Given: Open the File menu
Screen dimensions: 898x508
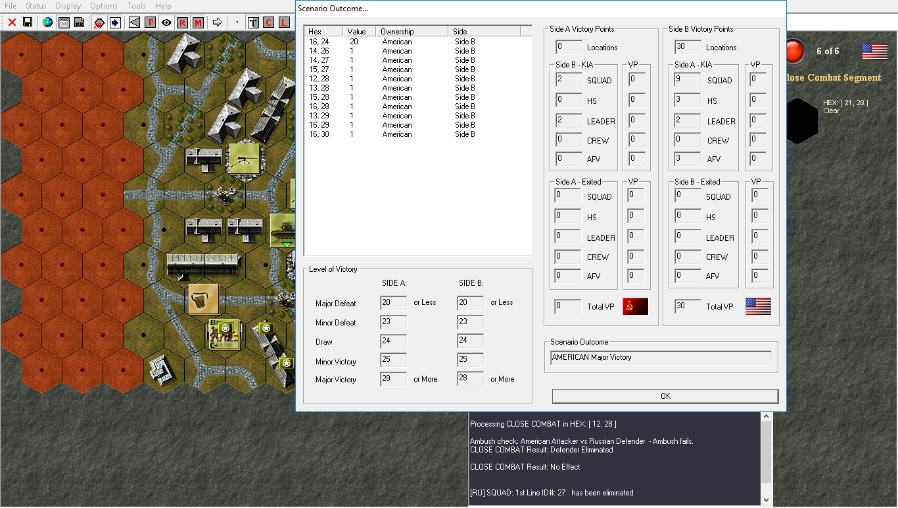Looking at the screenshot, I should (x=10, y=6).
